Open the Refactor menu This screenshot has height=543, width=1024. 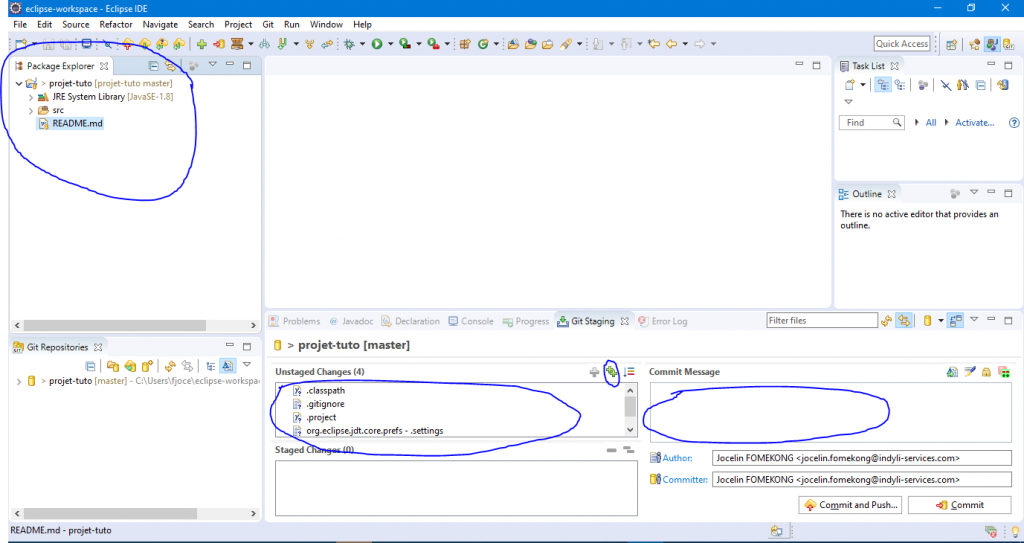point(116,24)
